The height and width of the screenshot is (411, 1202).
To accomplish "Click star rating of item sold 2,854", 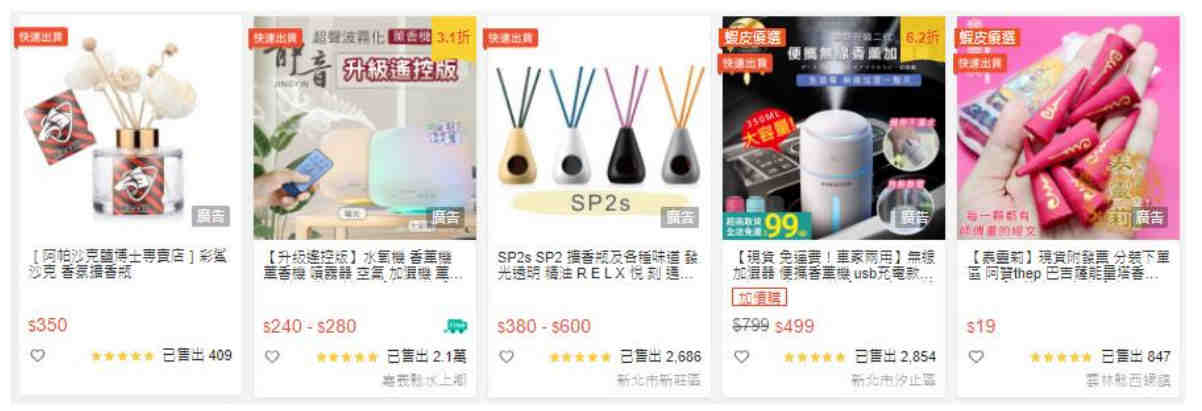I will click(815, 356).
